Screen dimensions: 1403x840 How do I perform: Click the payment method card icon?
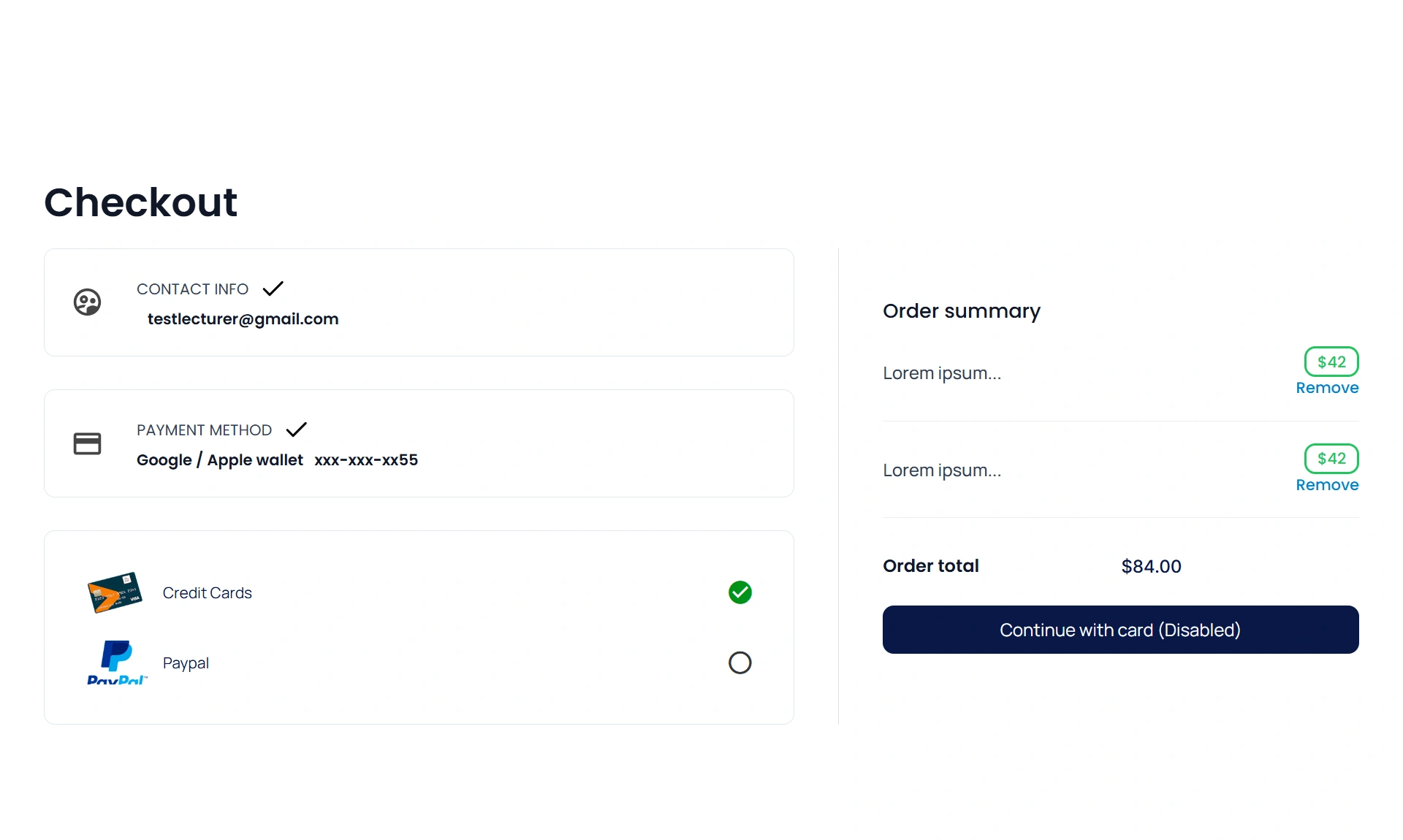87,443
